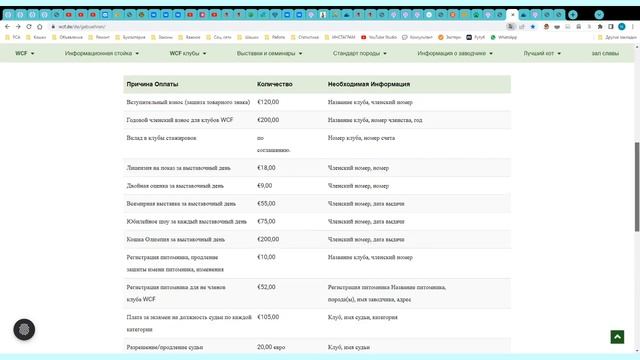Click the €75,00 amount cell
This screenshot has width=640, height=360.
[266, 222]
